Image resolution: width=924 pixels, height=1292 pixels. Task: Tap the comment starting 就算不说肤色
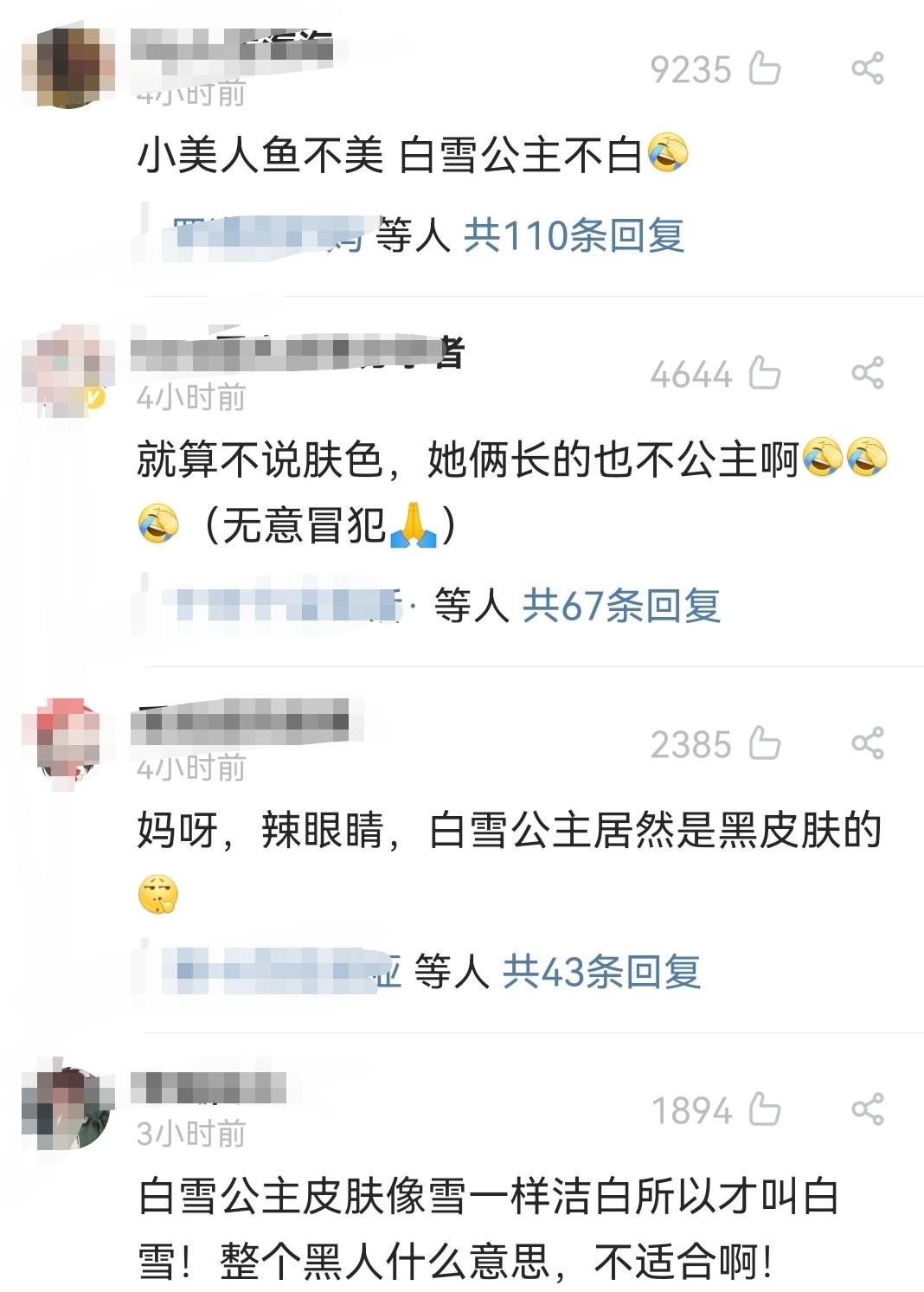point(512,492)
